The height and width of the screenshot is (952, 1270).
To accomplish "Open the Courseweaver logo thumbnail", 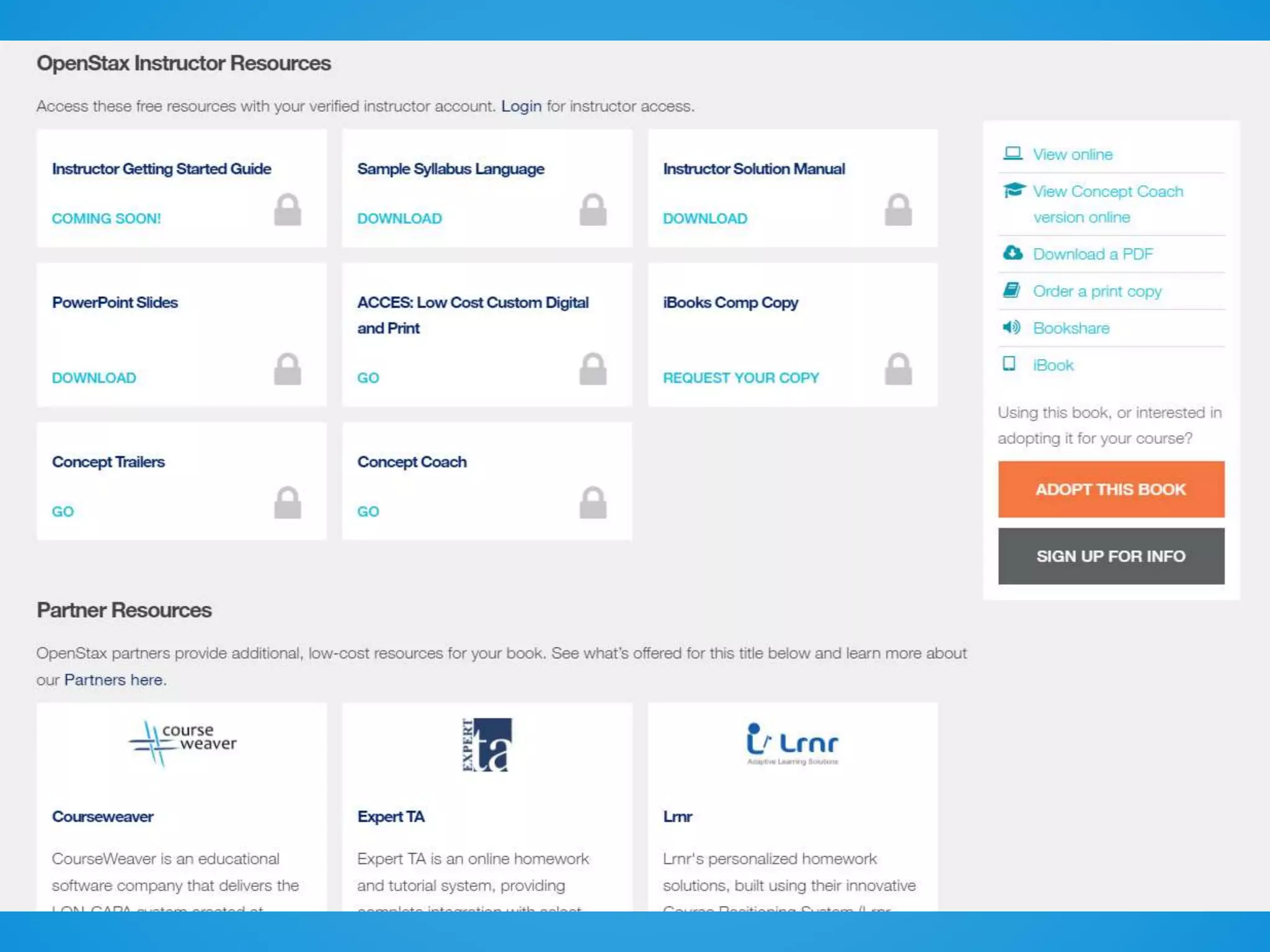I will click(182, 743).
